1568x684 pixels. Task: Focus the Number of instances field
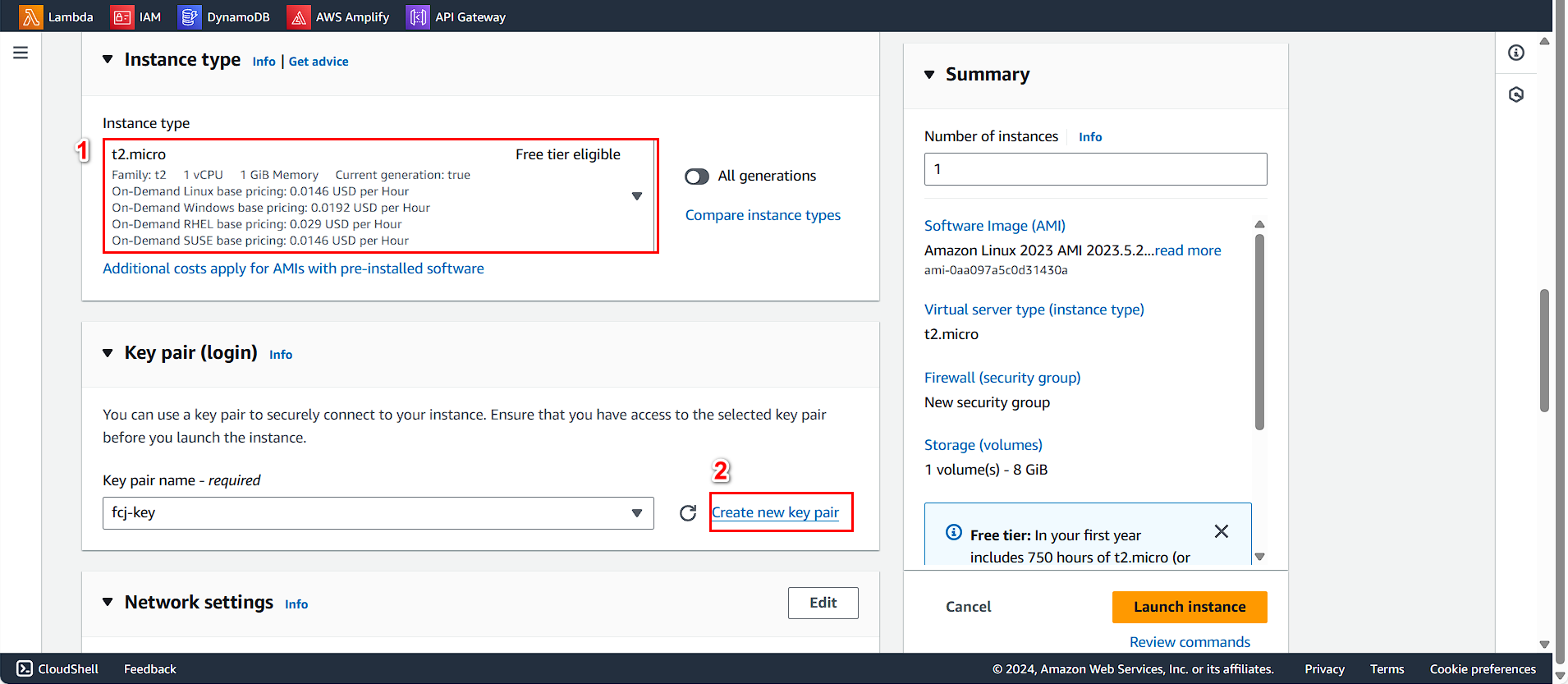(1095, 169)
